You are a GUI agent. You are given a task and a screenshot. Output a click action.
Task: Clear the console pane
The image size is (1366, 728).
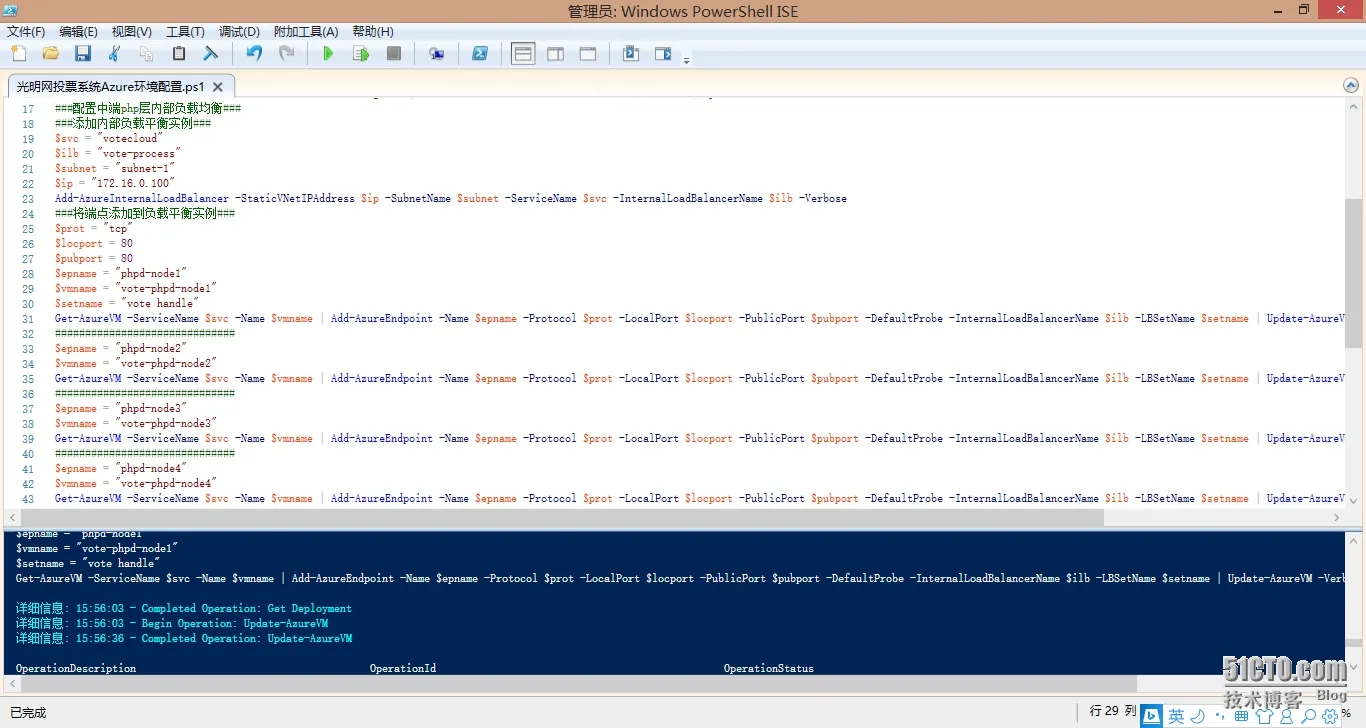pyautogui.click(x=211, y=54)
